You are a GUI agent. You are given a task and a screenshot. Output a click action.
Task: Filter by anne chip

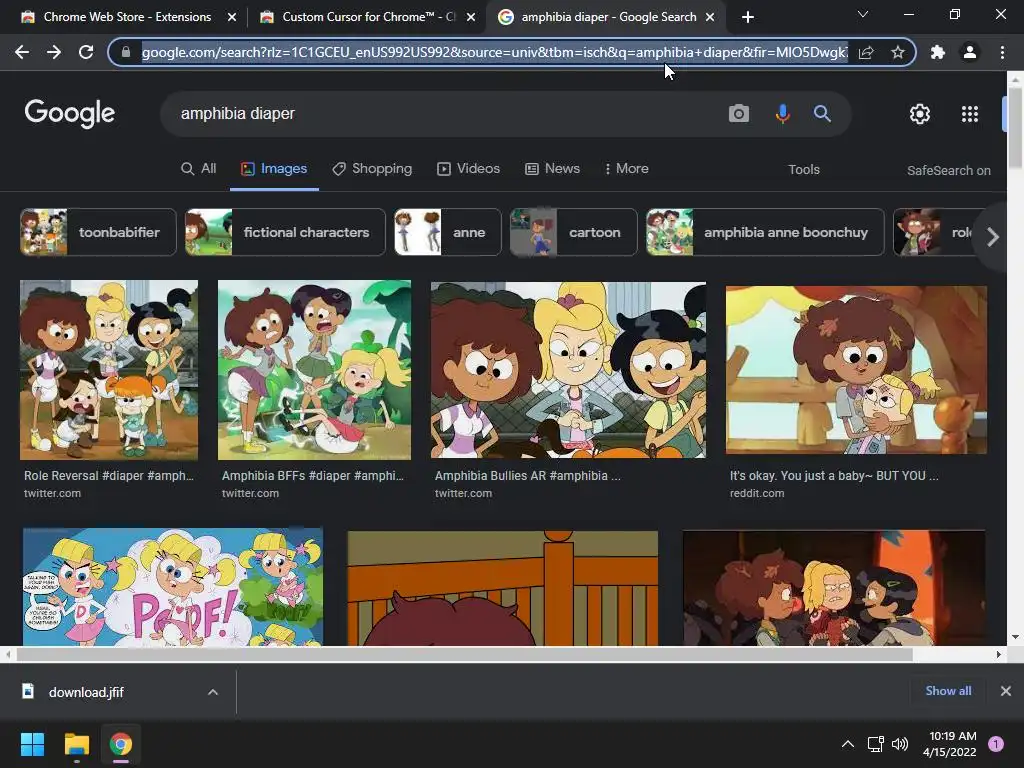tap(447, 232)
